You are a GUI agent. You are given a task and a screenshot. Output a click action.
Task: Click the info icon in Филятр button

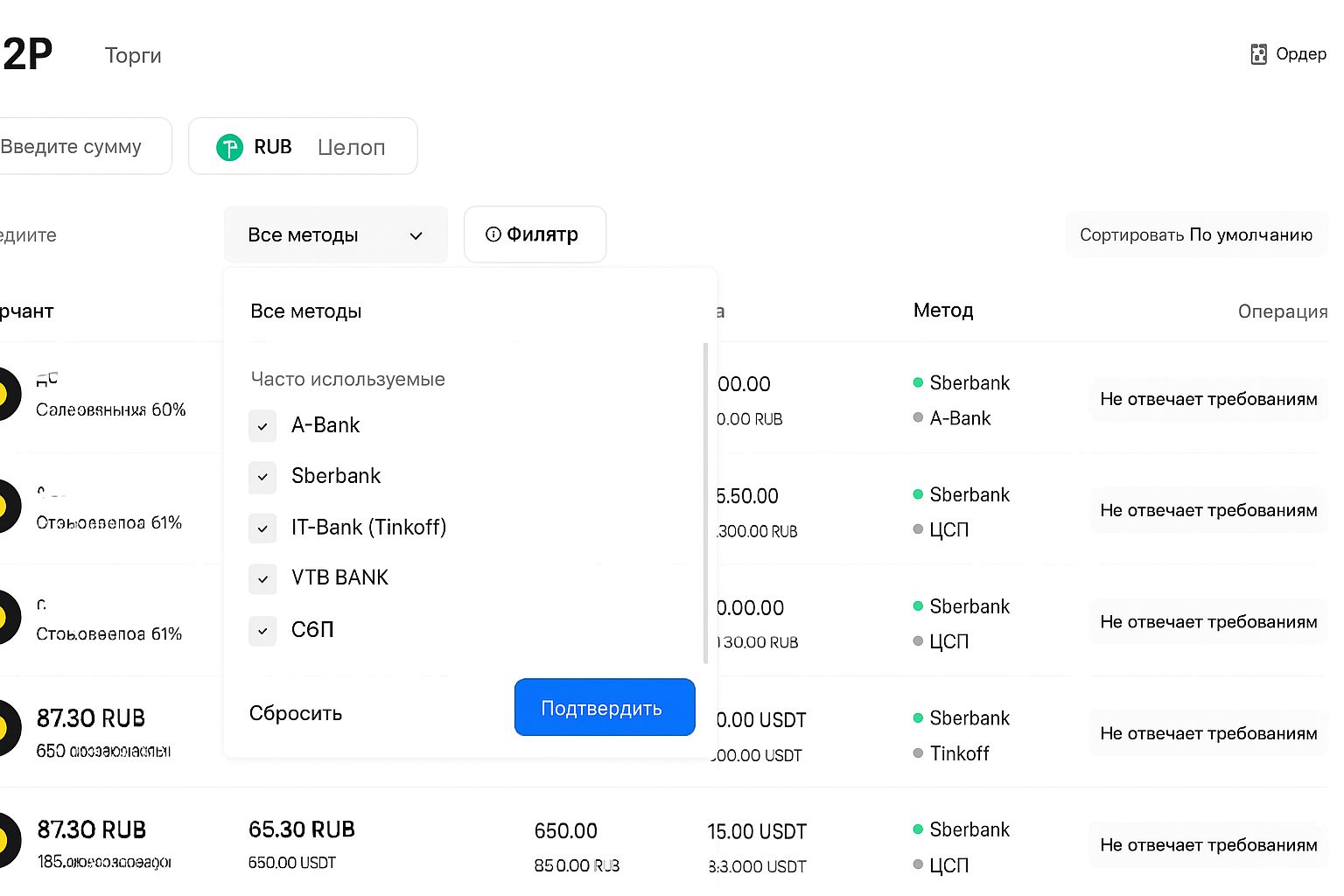click(493, 234)
